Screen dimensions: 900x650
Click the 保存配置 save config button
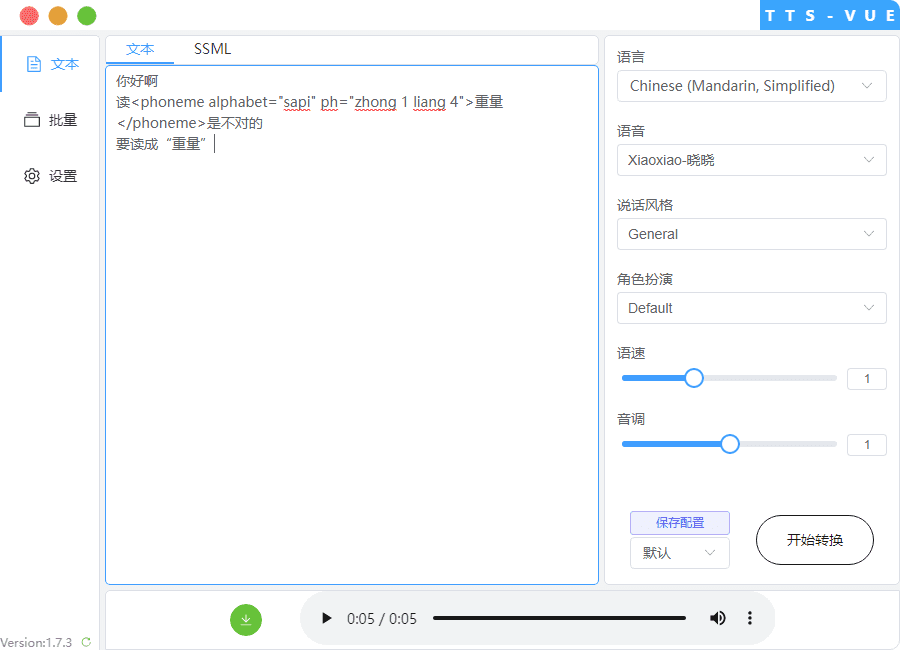pyautogui.click(x=679, y=522)
